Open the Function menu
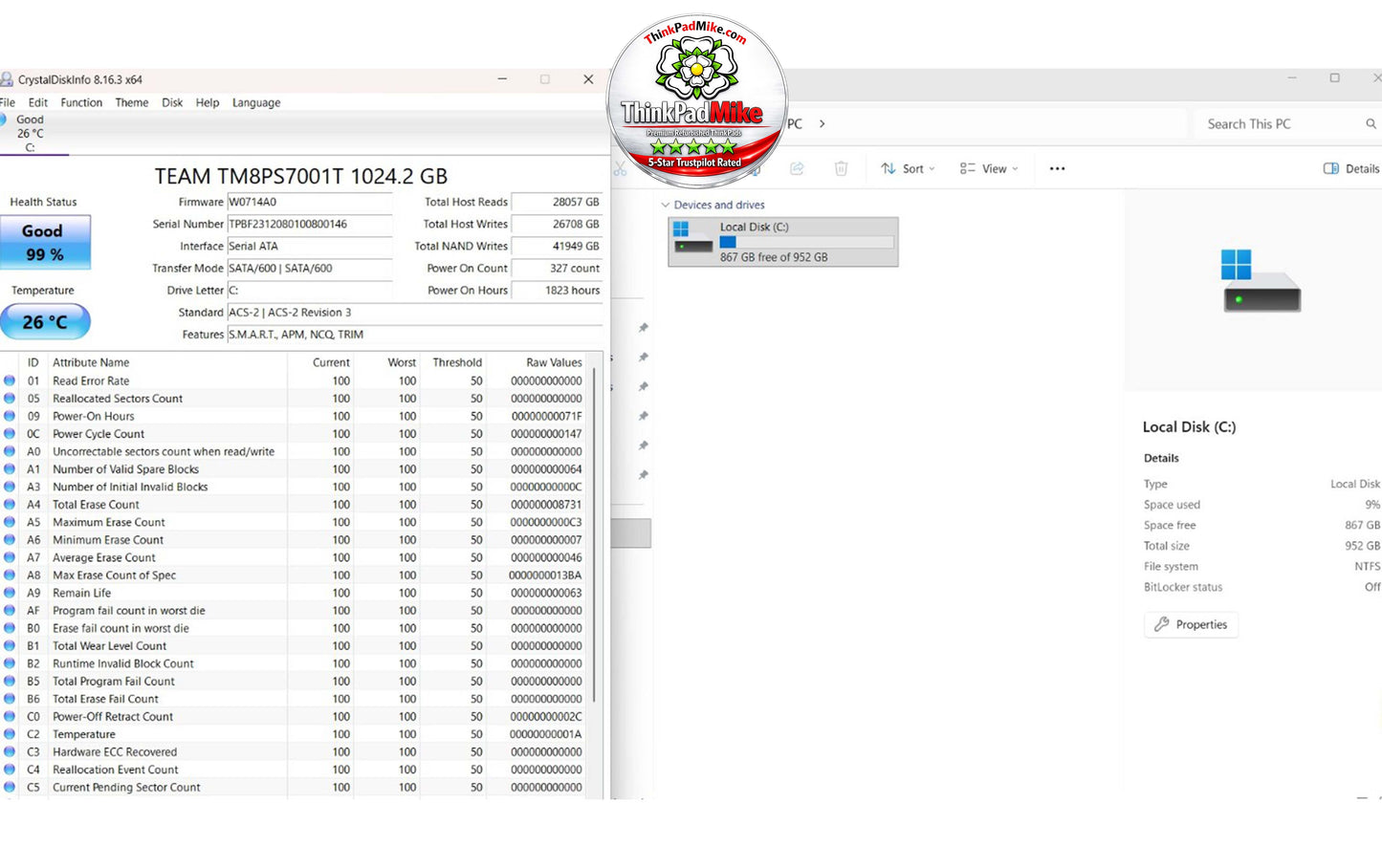This screenshot has width=1382, height=868. pos(81,102)
